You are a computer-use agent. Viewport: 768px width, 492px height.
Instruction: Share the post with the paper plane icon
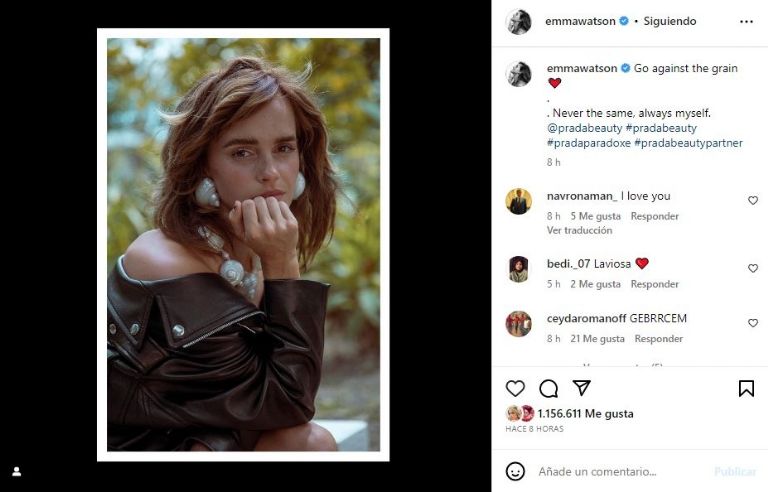(x=581, y=388)
